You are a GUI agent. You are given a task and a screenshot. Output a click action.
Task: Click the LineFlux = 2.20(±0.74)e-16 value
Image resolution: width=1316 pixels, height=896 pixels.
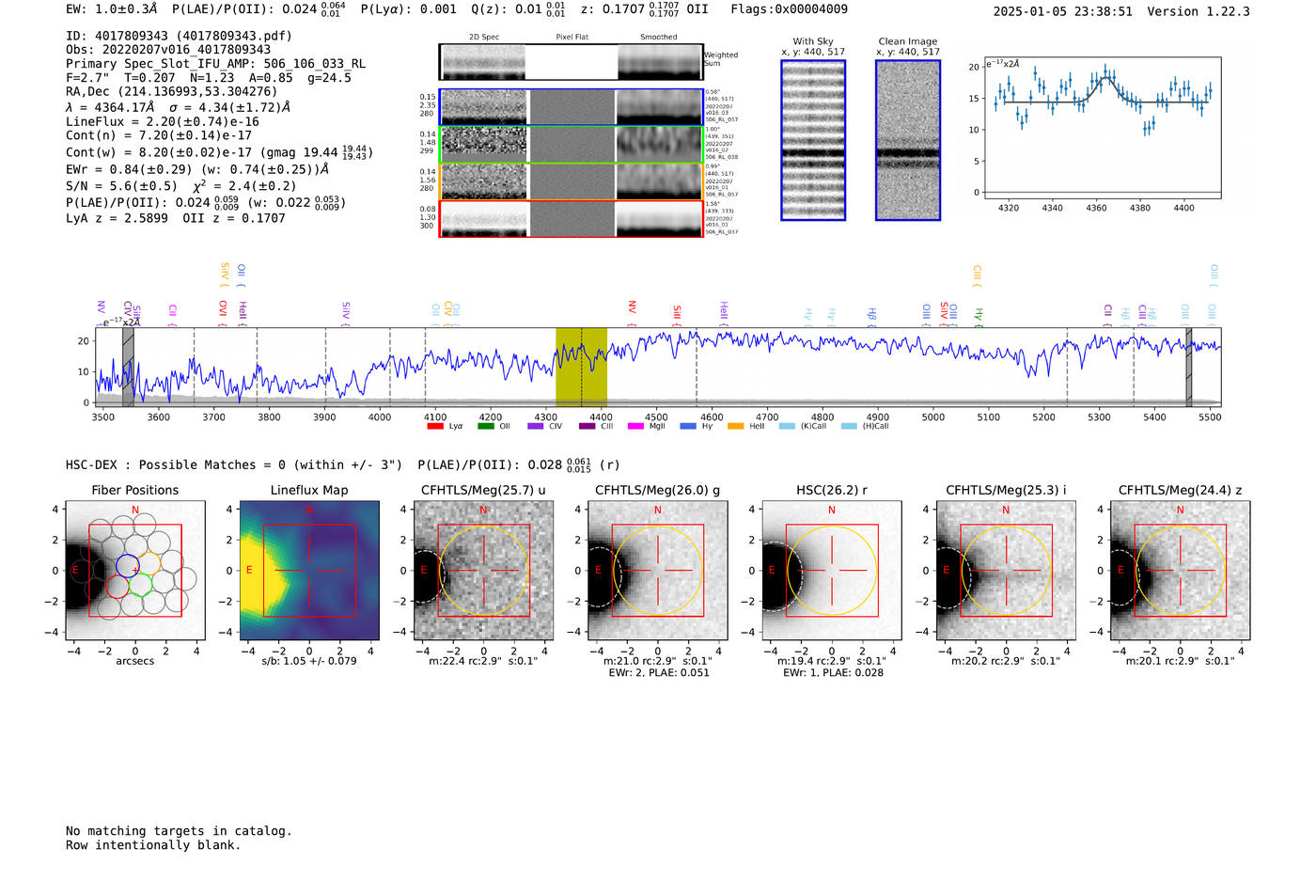[x=163, y=122]
